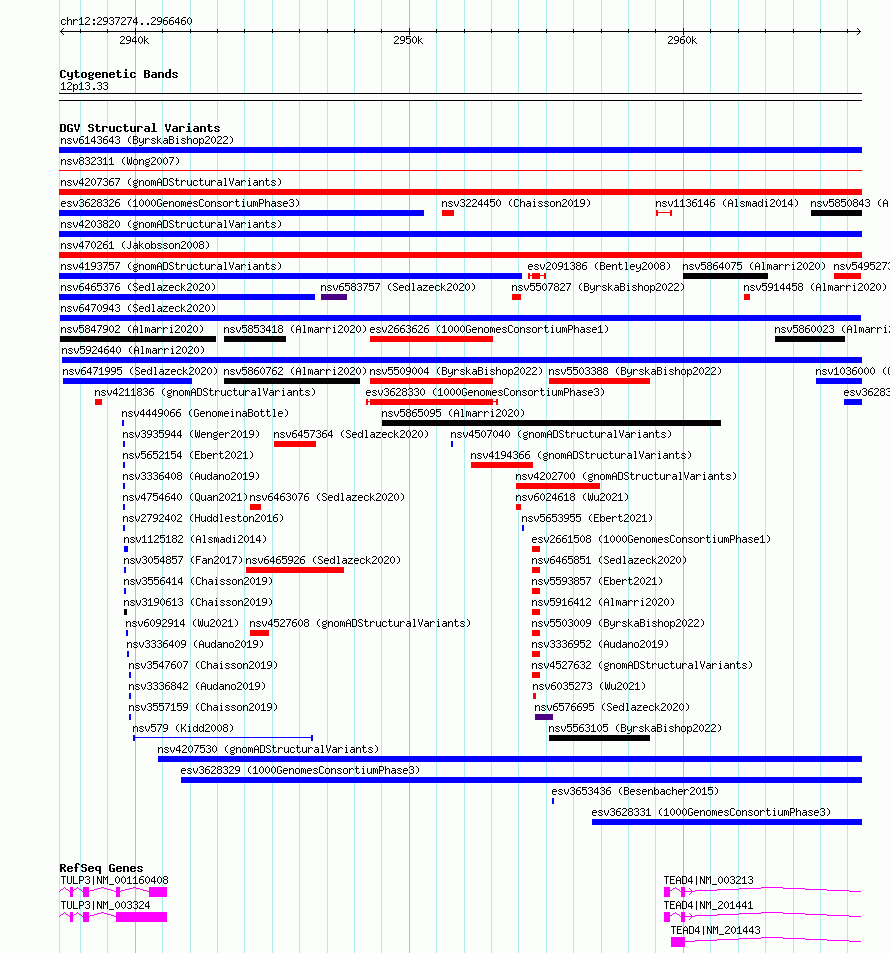Image resolution: width=890 pixels, height=953 pixels.
Task: Select the purple bar under nsv6583757
Action: pos(334,297)
